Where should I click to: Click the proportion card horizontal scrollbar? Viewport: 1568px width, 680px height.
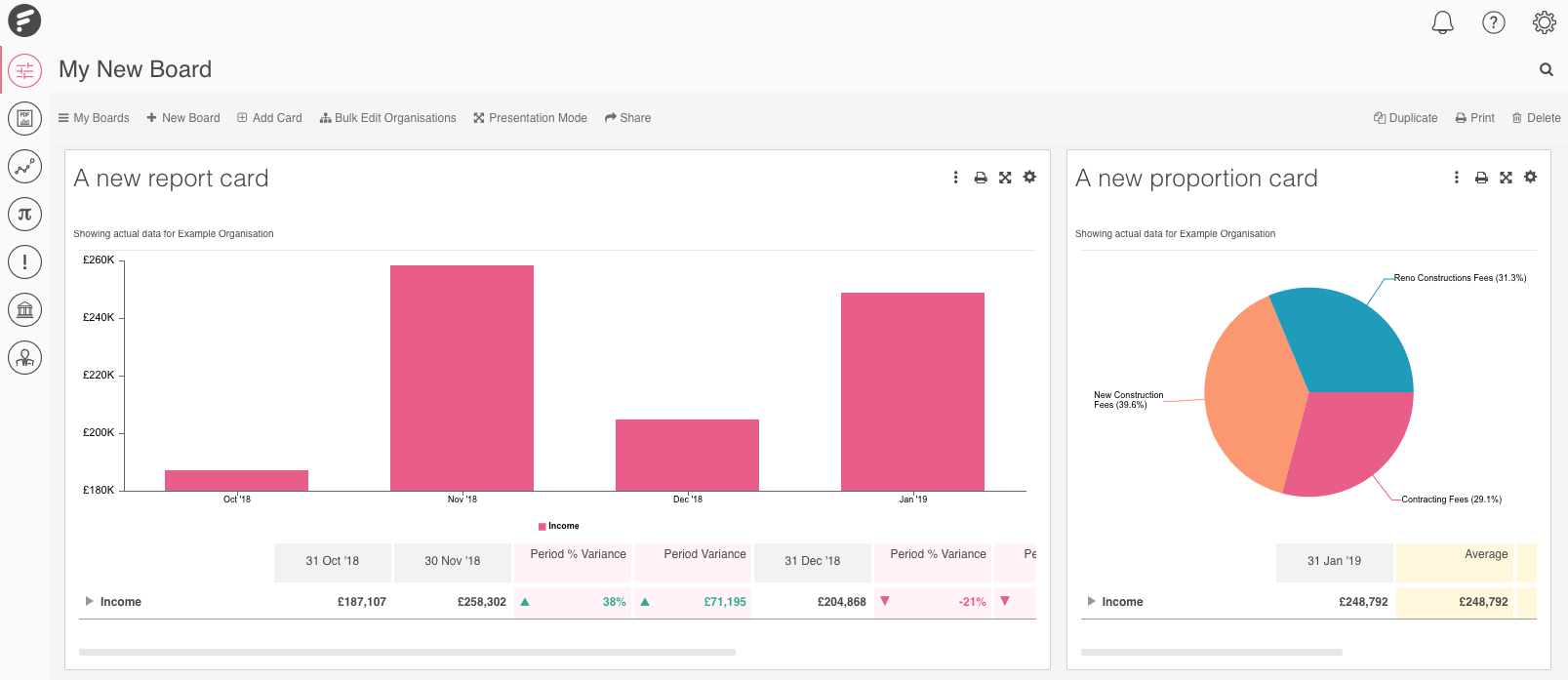1211,652
